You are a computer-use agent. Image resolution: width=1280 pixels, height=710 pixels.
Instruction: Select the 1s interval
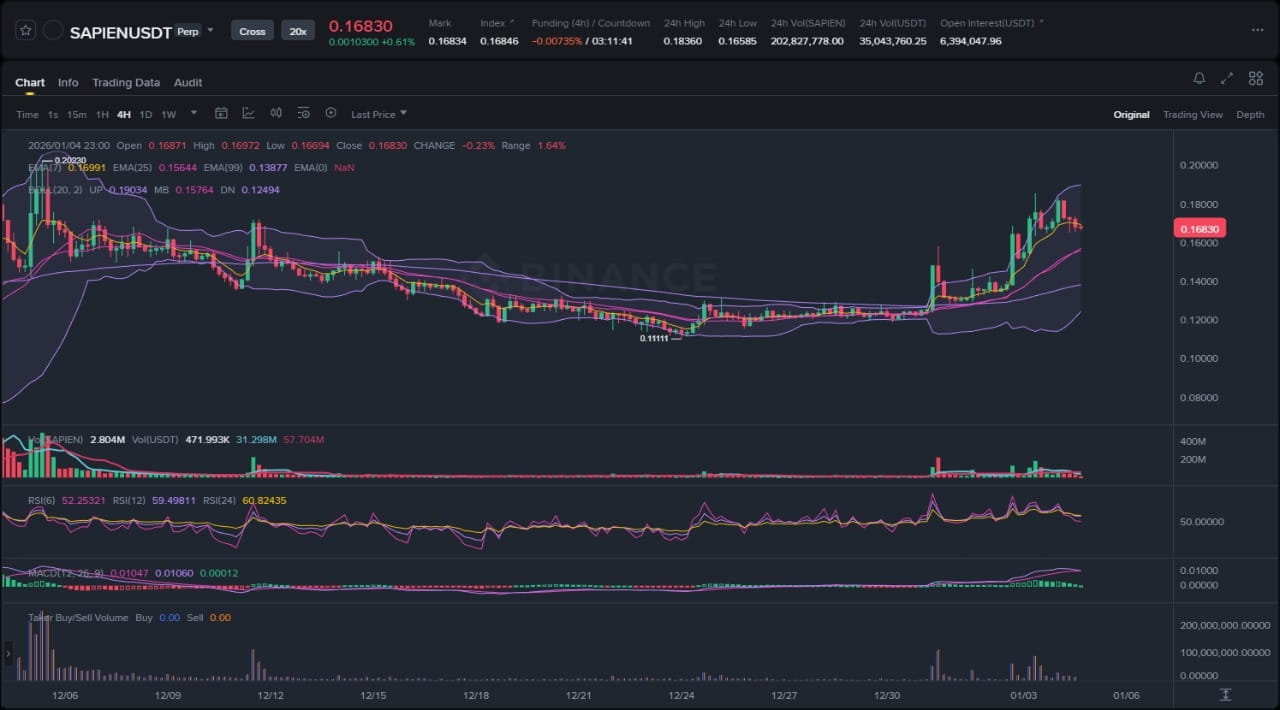tap(53, 114)
